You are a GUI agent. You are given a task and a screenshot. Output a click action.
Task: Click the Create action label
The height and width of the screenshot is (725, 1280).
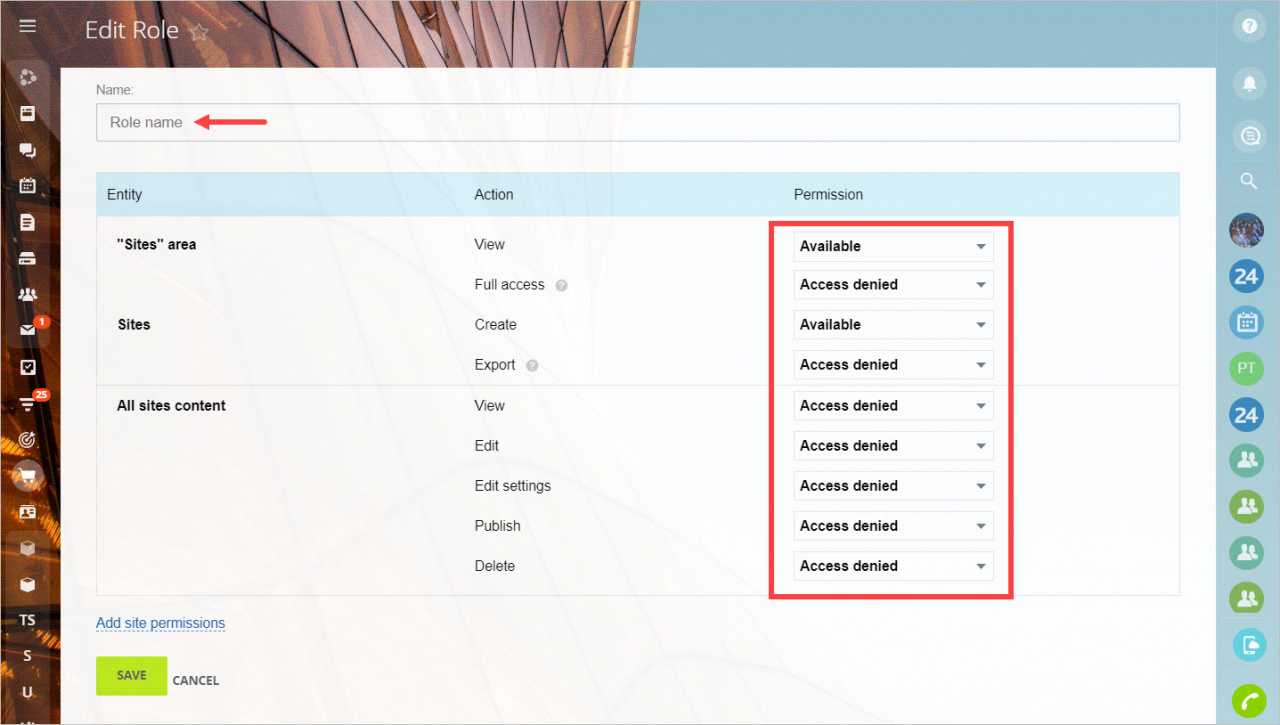(495, 324)
